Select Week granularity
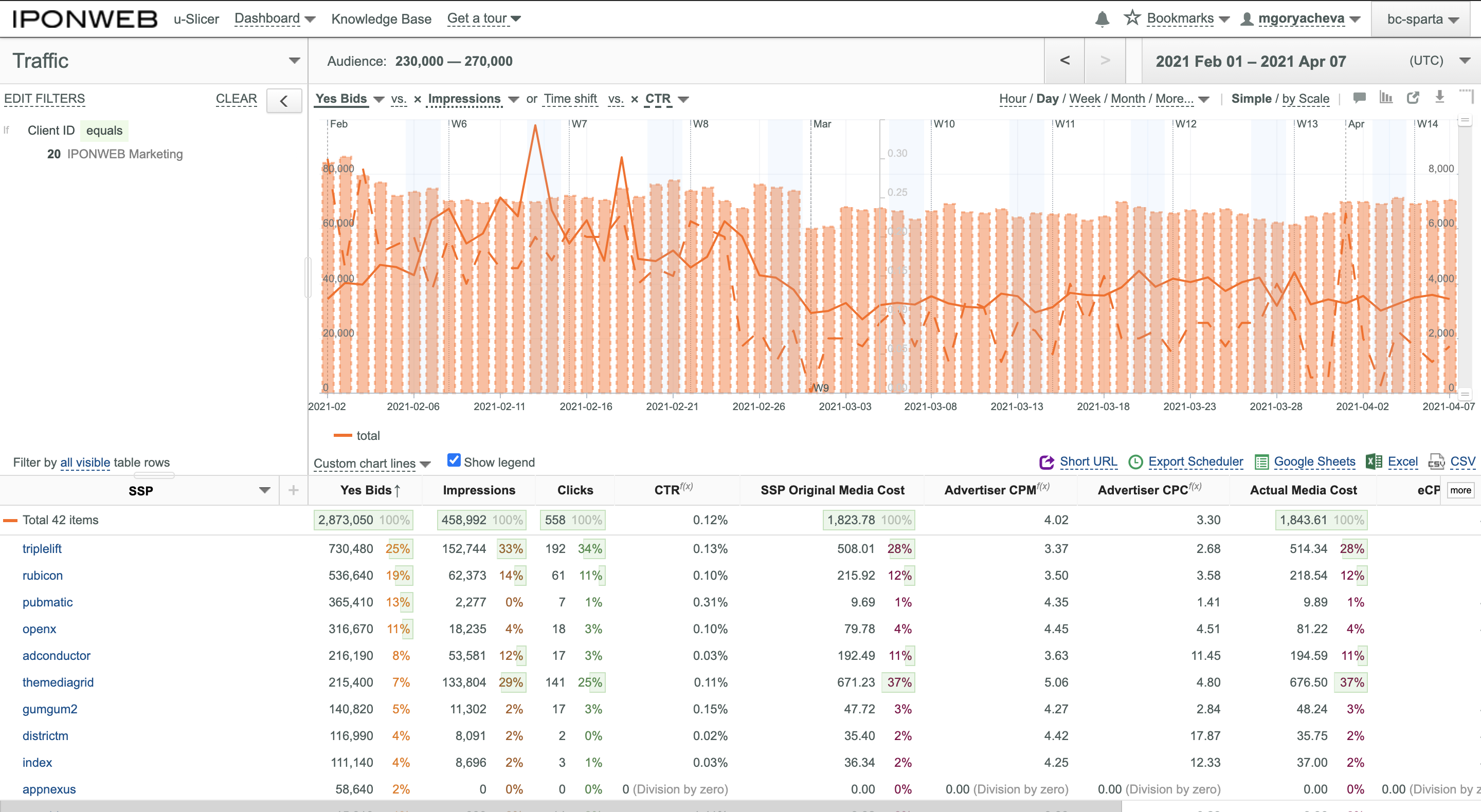This screenshot has width=1481, height=812. pyautogui.click(x=1085, y=99)
